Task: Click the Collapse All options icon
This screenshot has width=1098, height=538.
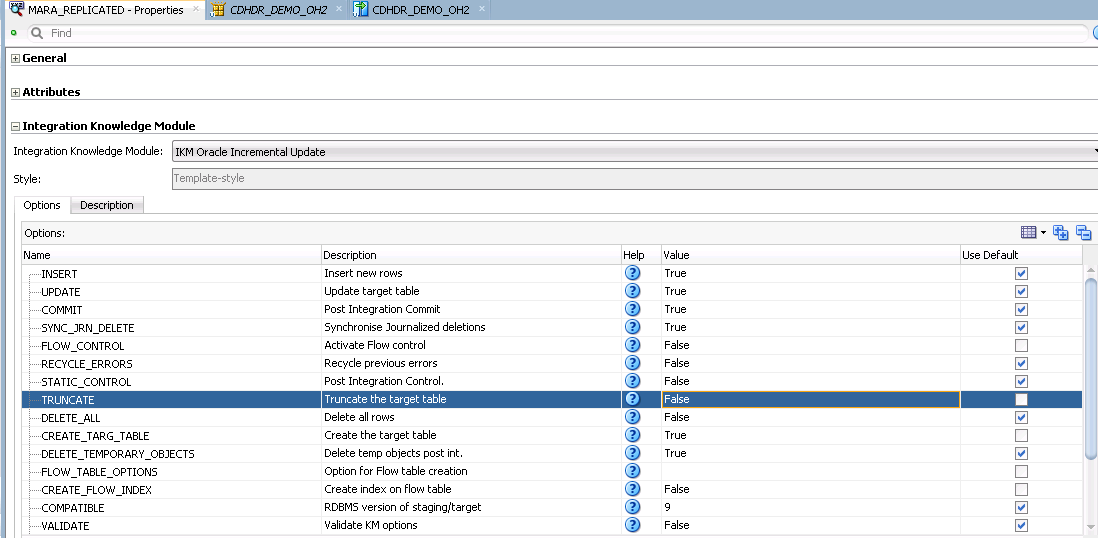Action: click(1083, 233)
